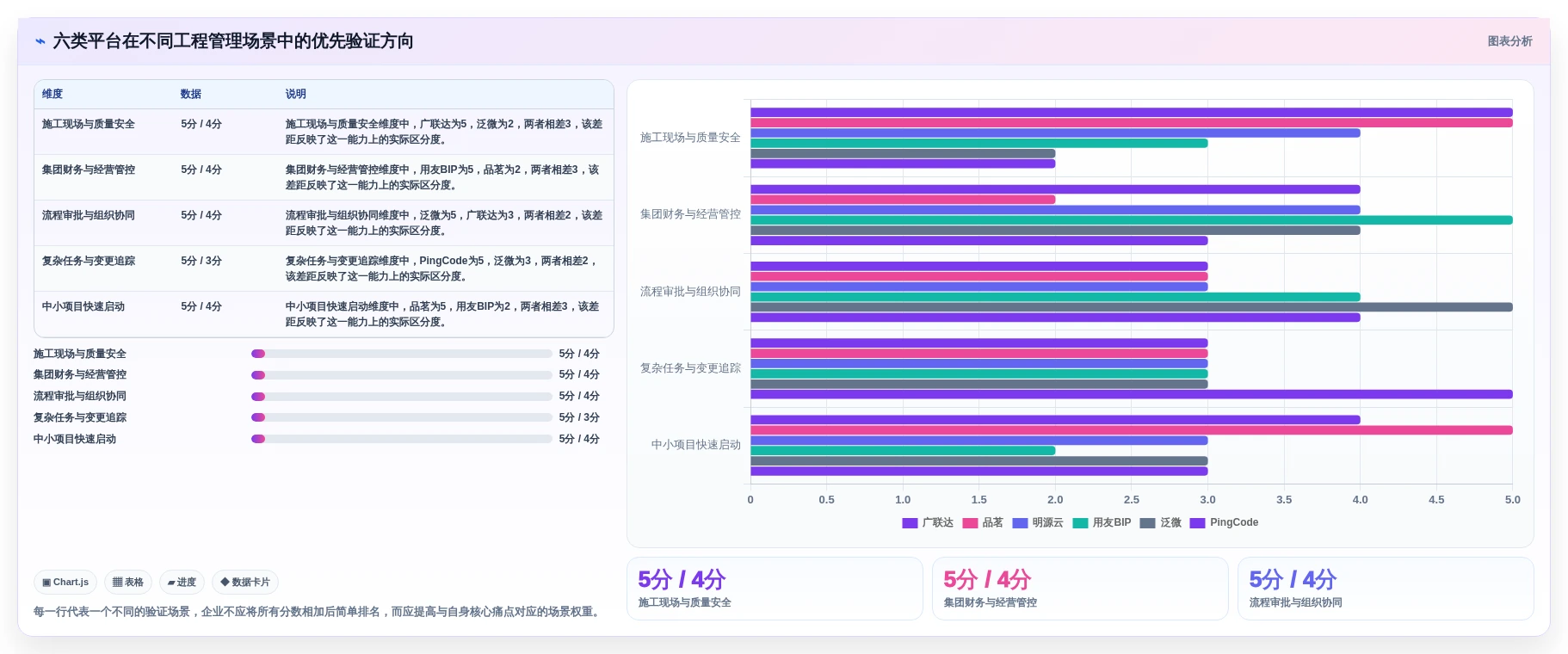
Task: Click the description starting 流程审批与组织协同维度中
Action: pyautogui.click(x=444, y=223)
